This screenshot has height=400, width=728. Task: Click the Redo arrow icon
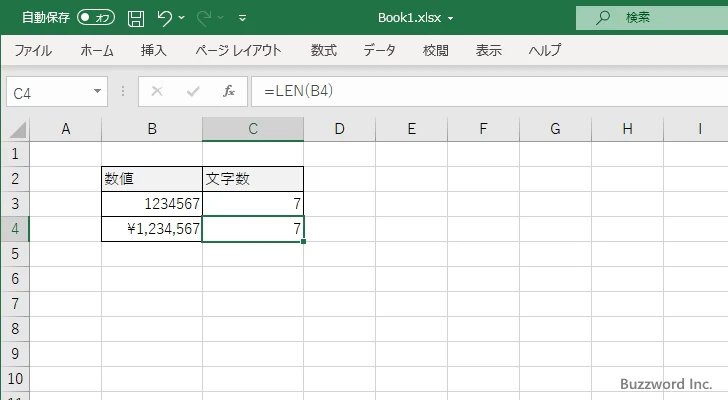204,18
